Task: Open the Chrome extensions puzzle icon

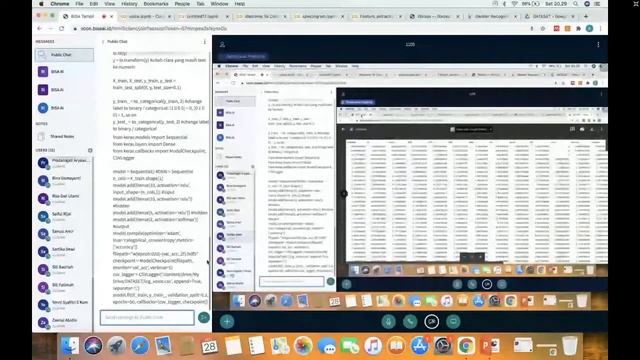Action: point(578,29)
